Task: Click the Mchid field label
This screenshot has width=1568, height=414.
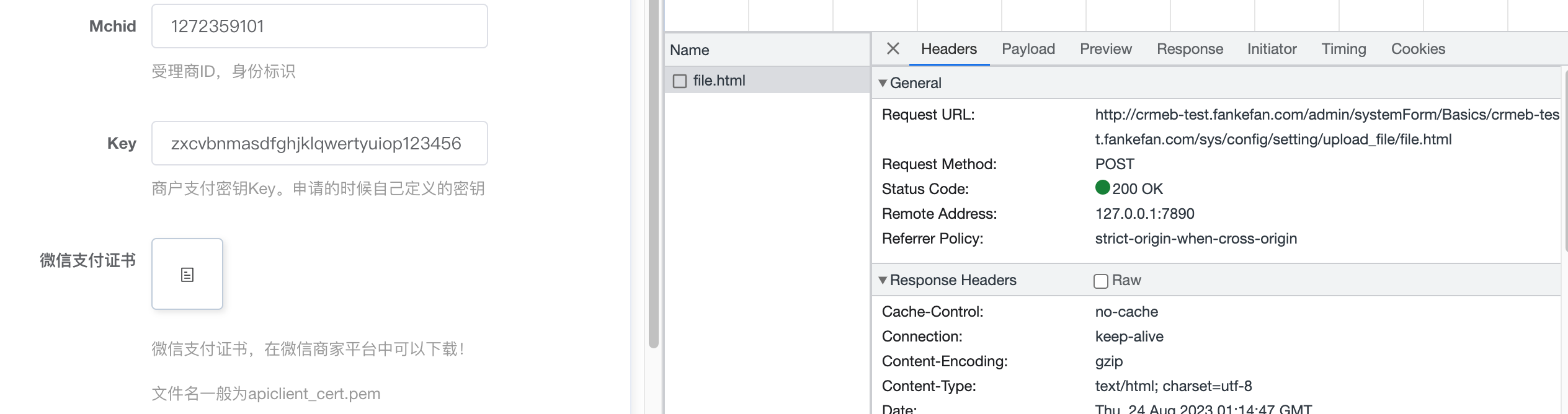Action: [112, 26]
